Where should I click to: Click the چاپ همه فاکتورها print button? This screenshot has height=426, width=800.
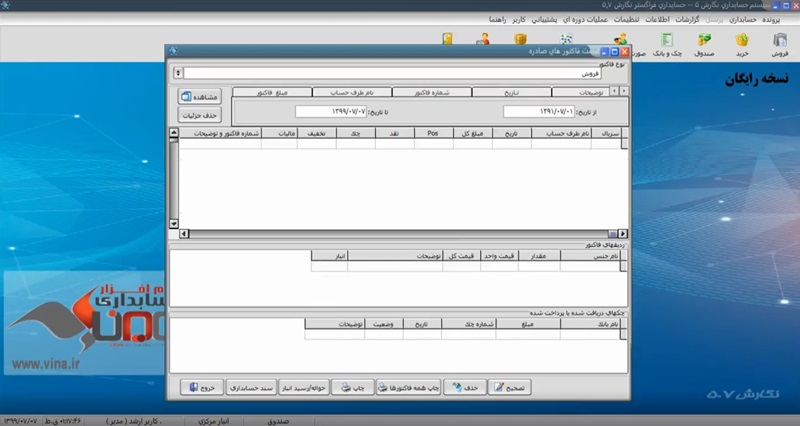click(408, 386)
